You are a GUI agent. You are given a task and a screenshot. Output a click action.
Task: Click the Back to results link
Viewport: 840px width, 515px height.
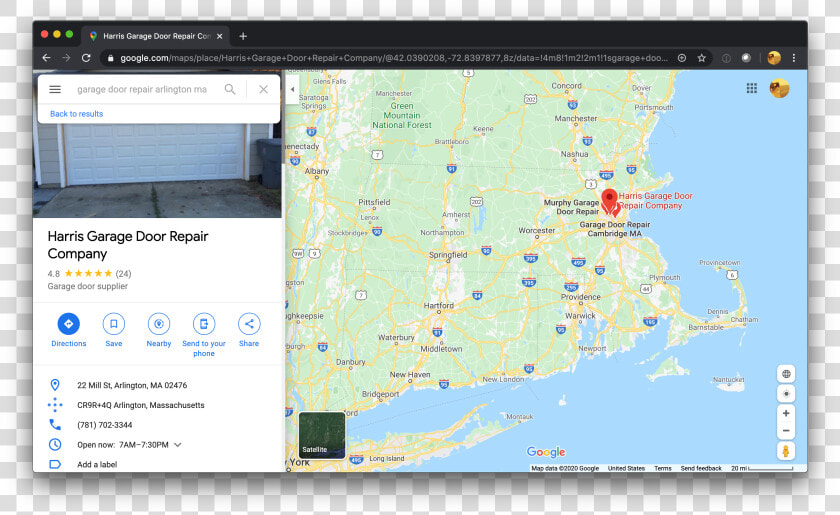(x=77, y=114)
